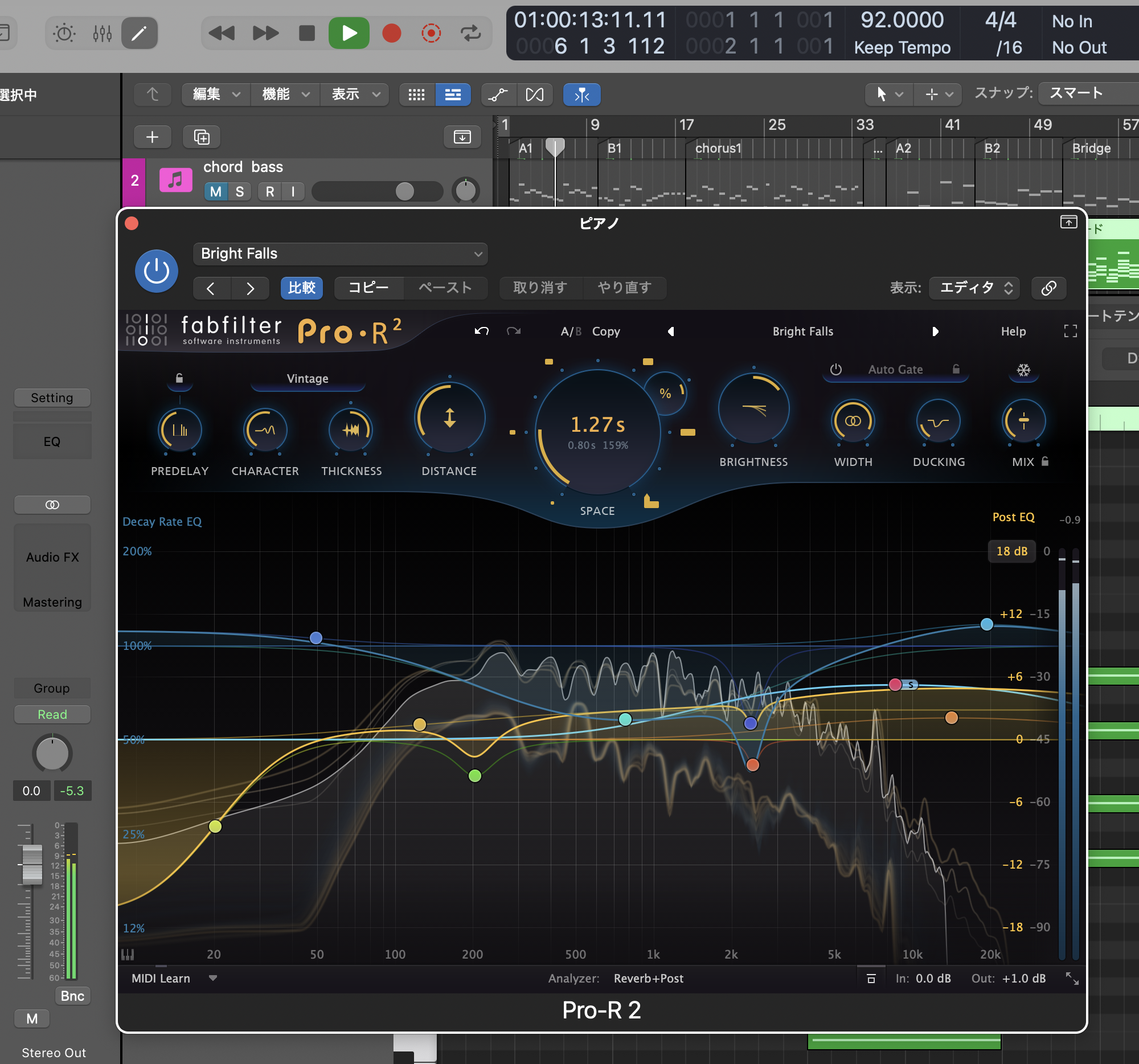Image resolution: width=1139 pixels, height=1064 pixels.
Task: Start playback with the green Play button
Action: click(349, 33)
